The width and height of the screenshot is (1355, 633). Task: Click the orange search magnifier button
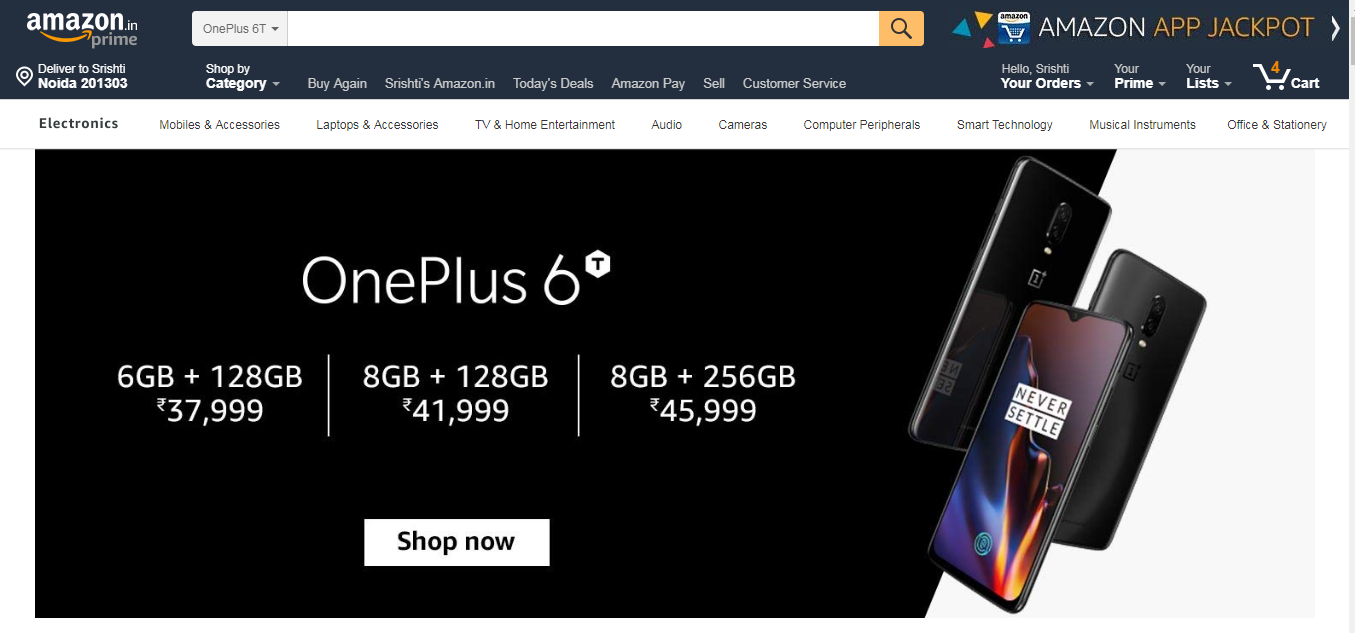click(901, 28)
